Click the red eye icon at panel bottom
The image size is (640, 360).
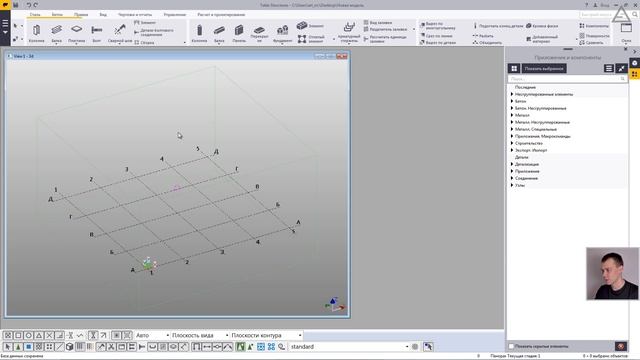pos(621,346)
